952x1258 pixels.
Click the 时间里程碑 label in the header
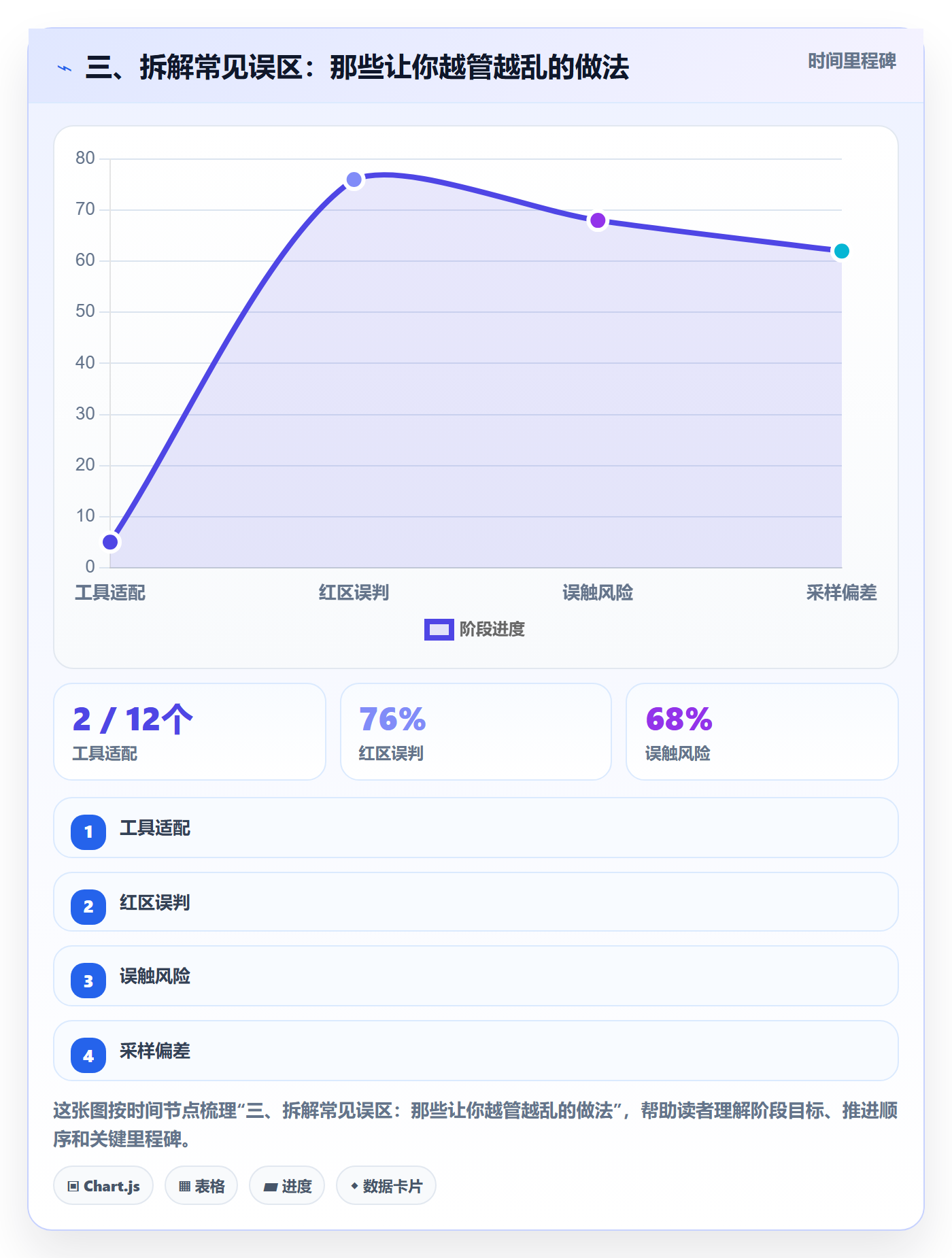click(x=851, y=61)
